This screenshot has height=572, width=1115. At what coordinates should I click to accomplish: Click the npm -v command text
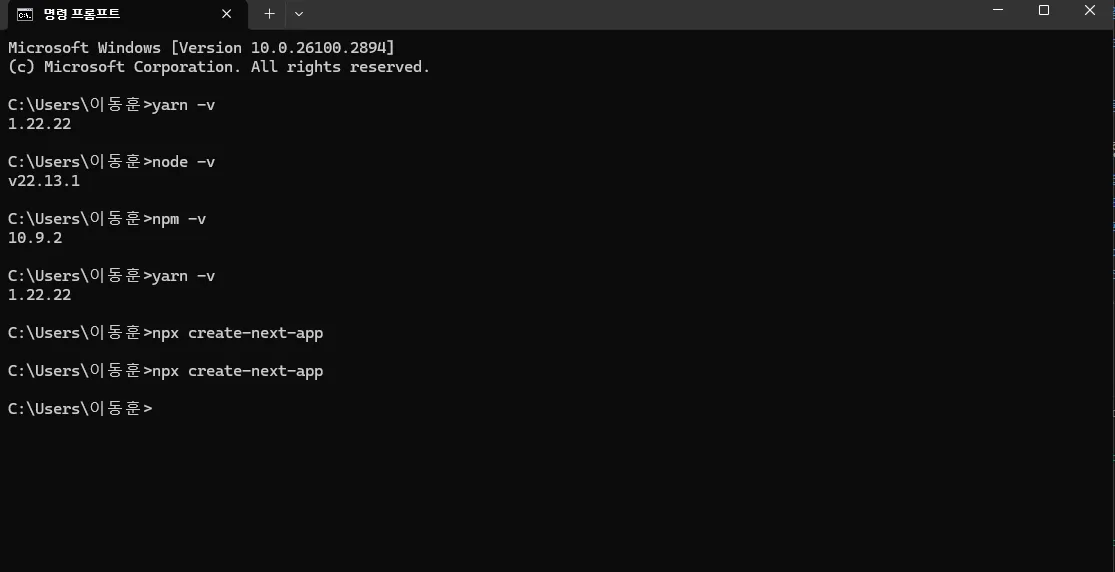(x=179, y=219)
